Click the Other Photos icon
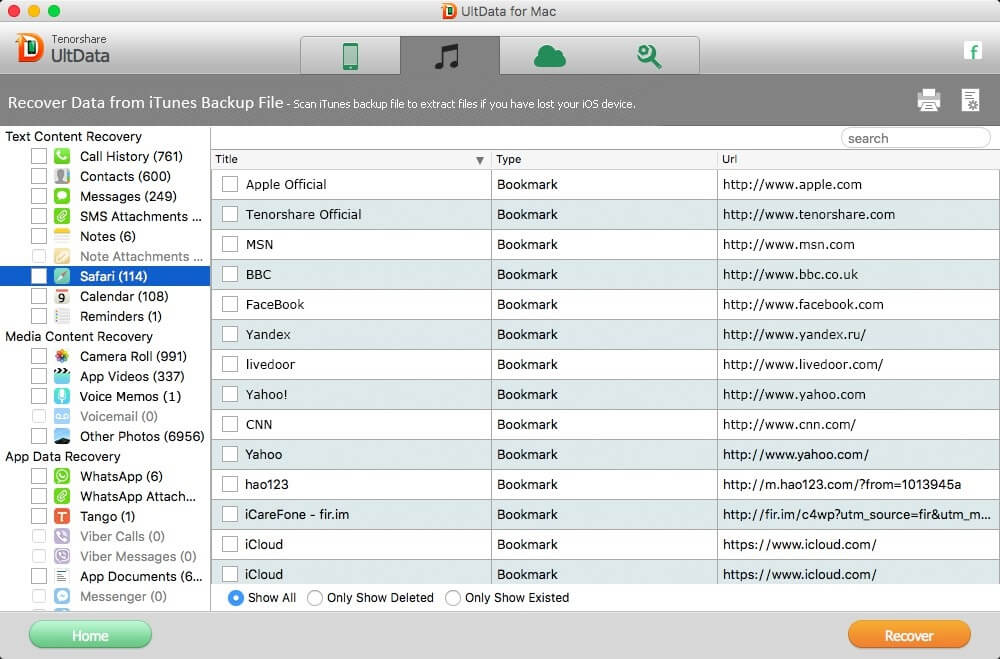 point(62,436)
